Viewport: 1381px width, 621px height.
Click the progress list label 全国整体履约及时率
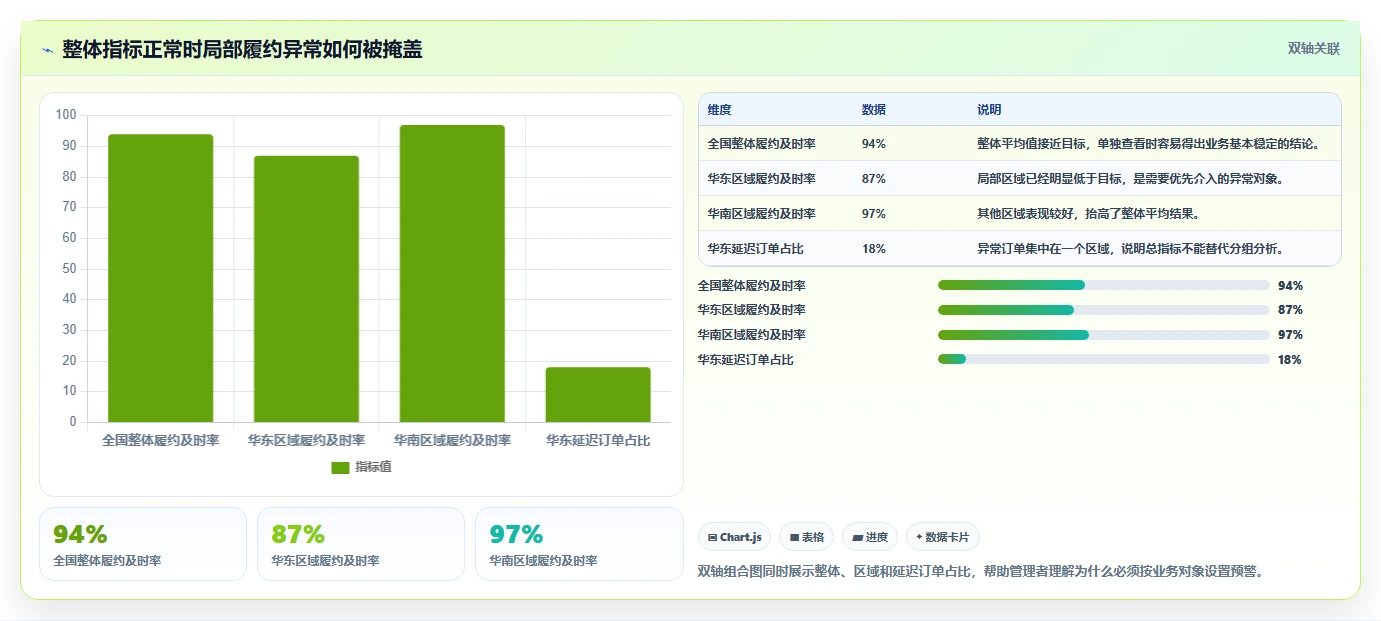point(752,286)
